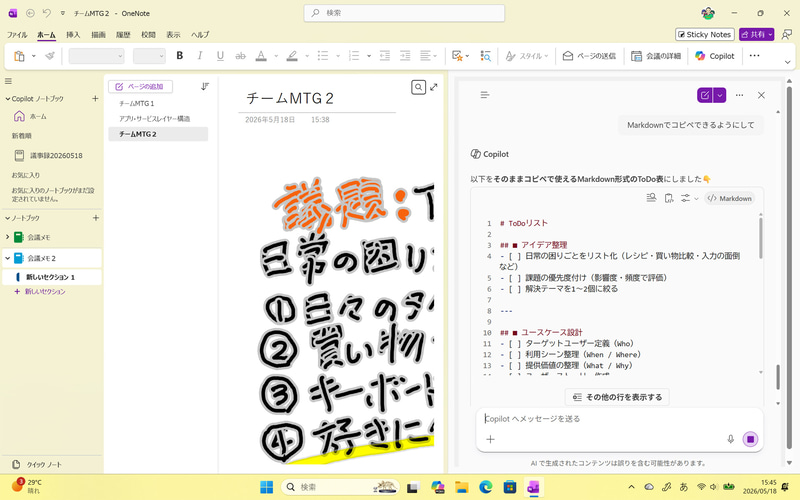Viewport: 800px width, 500px height.
Task: Open the 共有 share dropdown
Action: pos(757,34)
